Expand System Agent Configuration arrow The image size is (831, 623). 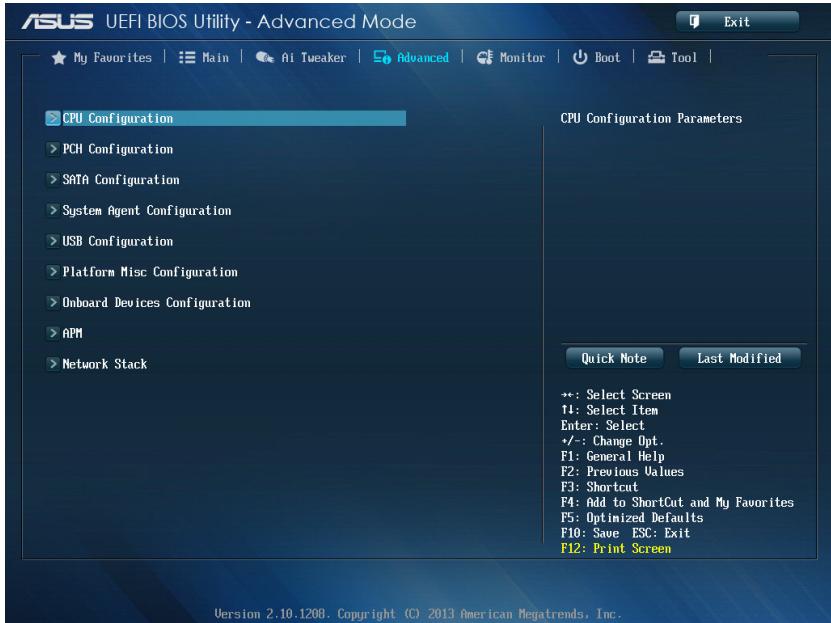coord(52,210)
